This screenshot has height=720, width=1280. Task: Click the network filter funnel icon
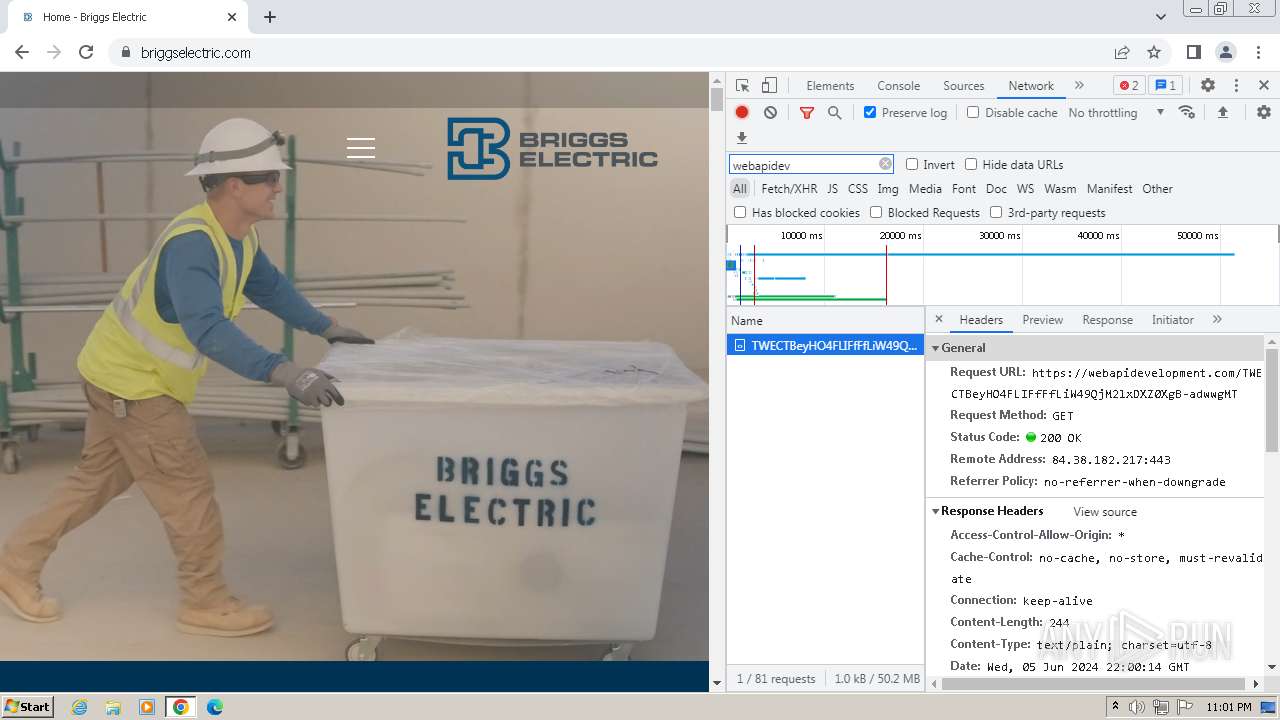coord(806,113)
